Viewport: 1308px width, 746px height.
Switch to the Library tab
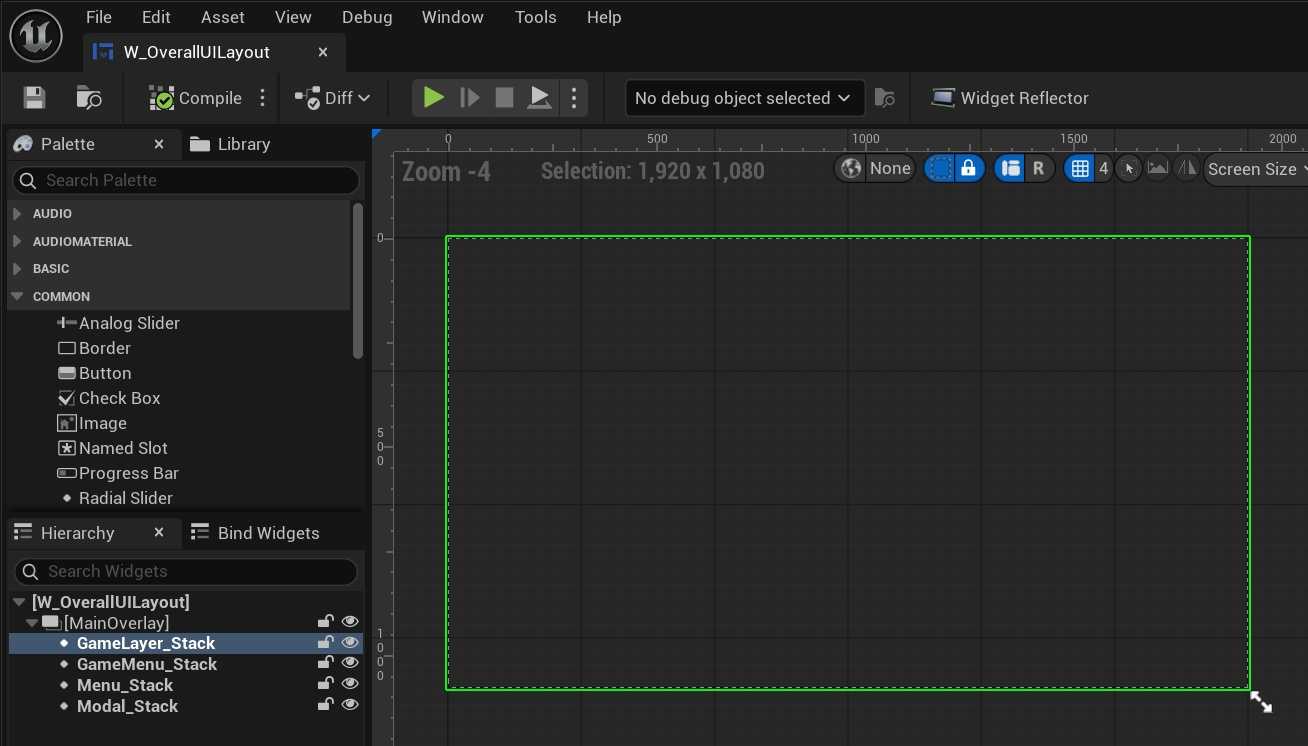click(243, 144)
